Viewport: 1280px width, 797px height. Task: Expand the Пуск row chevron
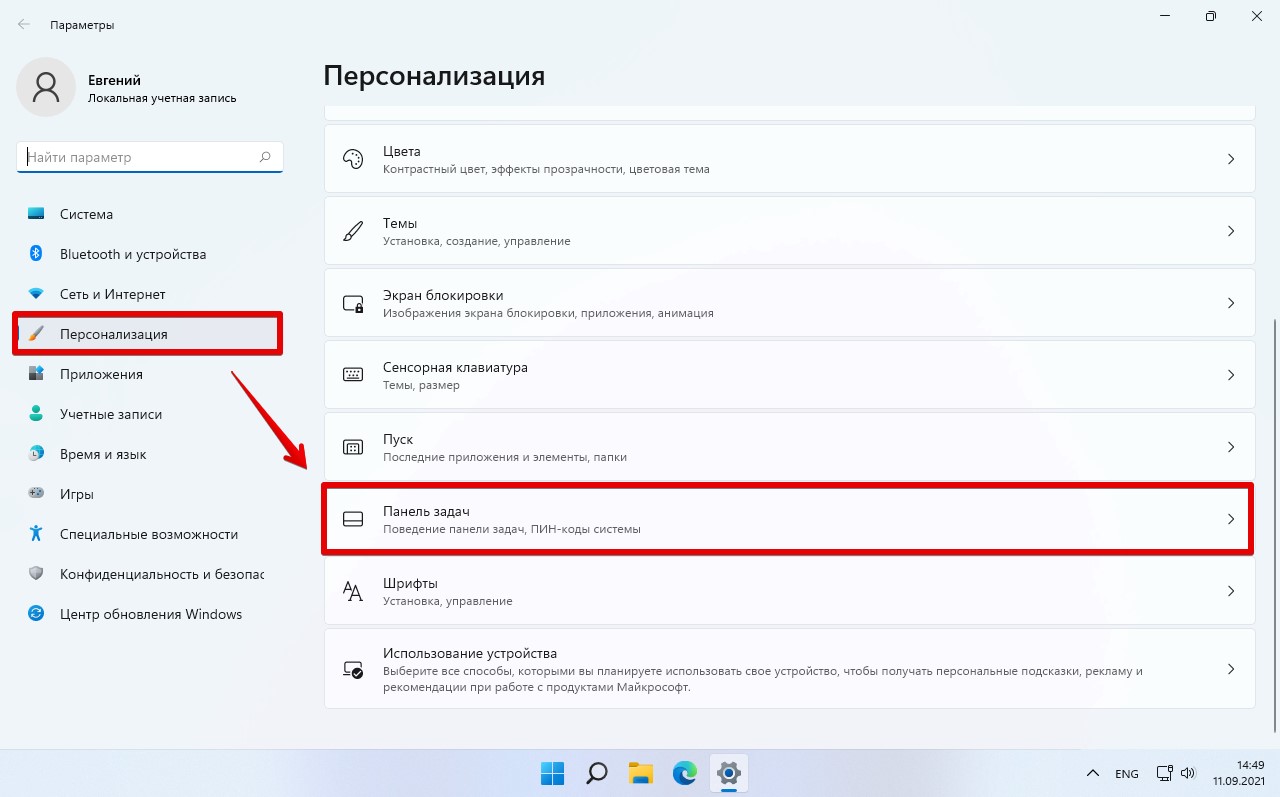(x=1231, y=447)
